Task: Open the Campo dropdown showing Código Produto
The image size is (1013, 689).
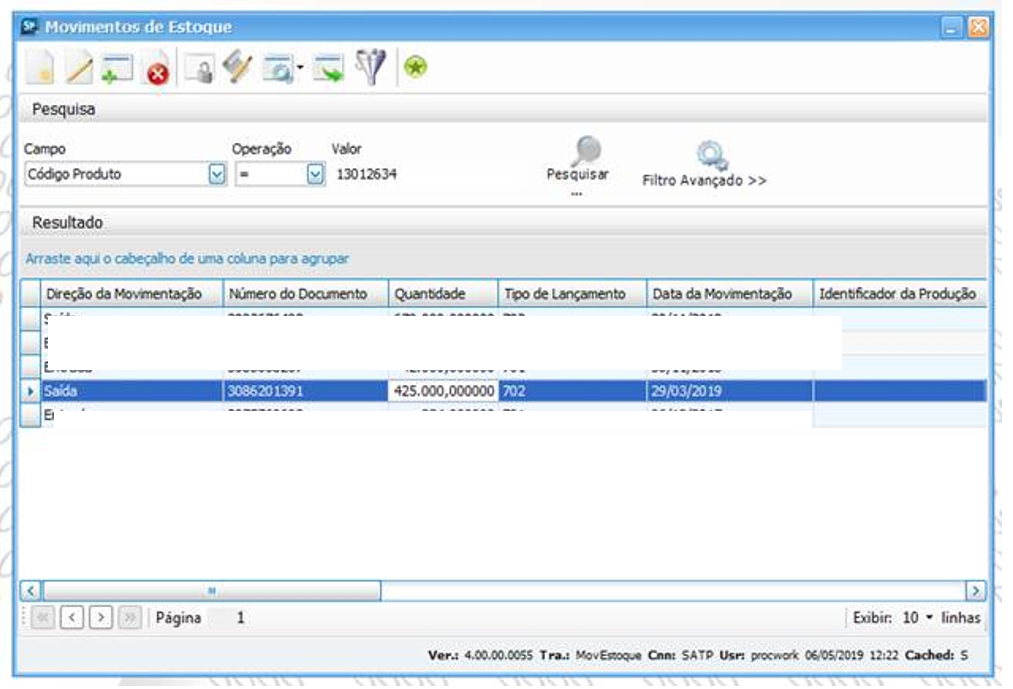Action: [216, 174]
